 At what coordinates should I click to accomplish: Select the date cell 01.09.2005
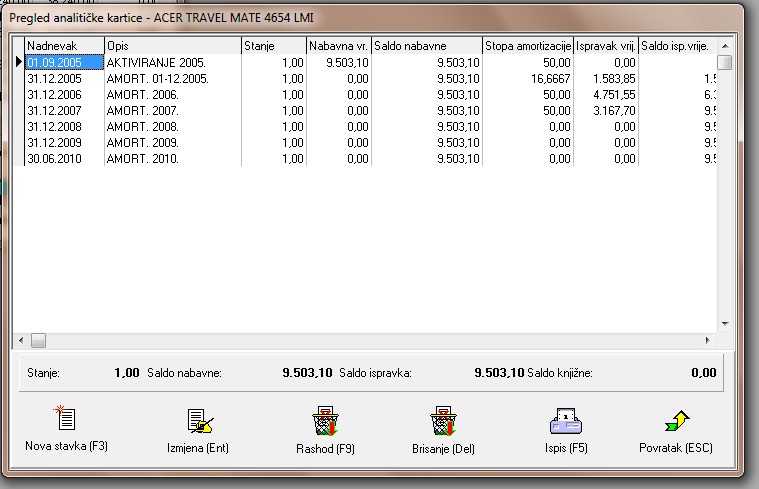[x=64, y=62]
